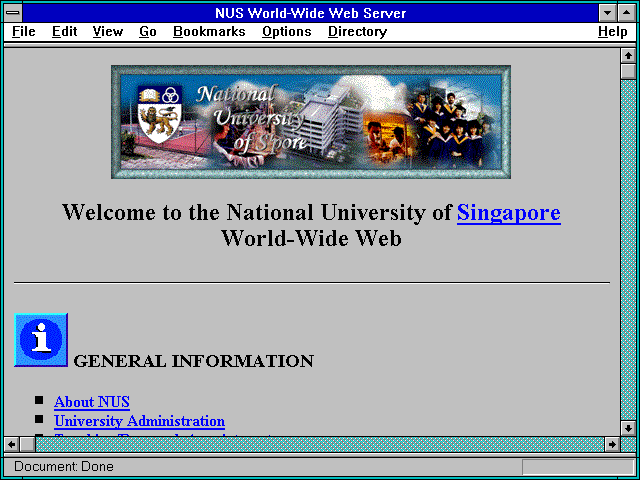Click the vertical scrollbar up arrow
This screenshot has width=640, height=480.
click(x=628, y=56)
